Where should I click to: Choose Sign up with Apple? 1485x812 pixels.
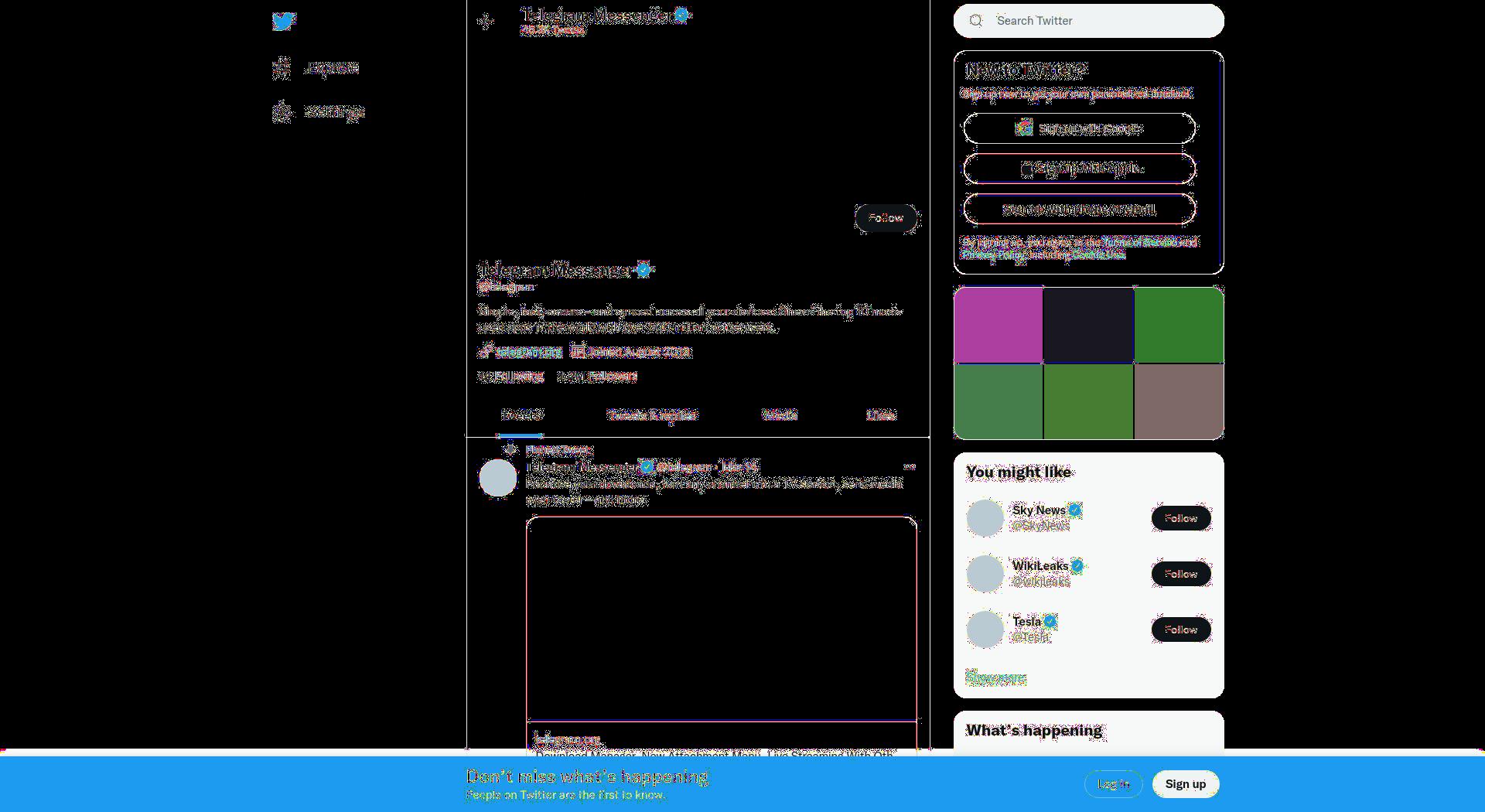pos(1080,169)
